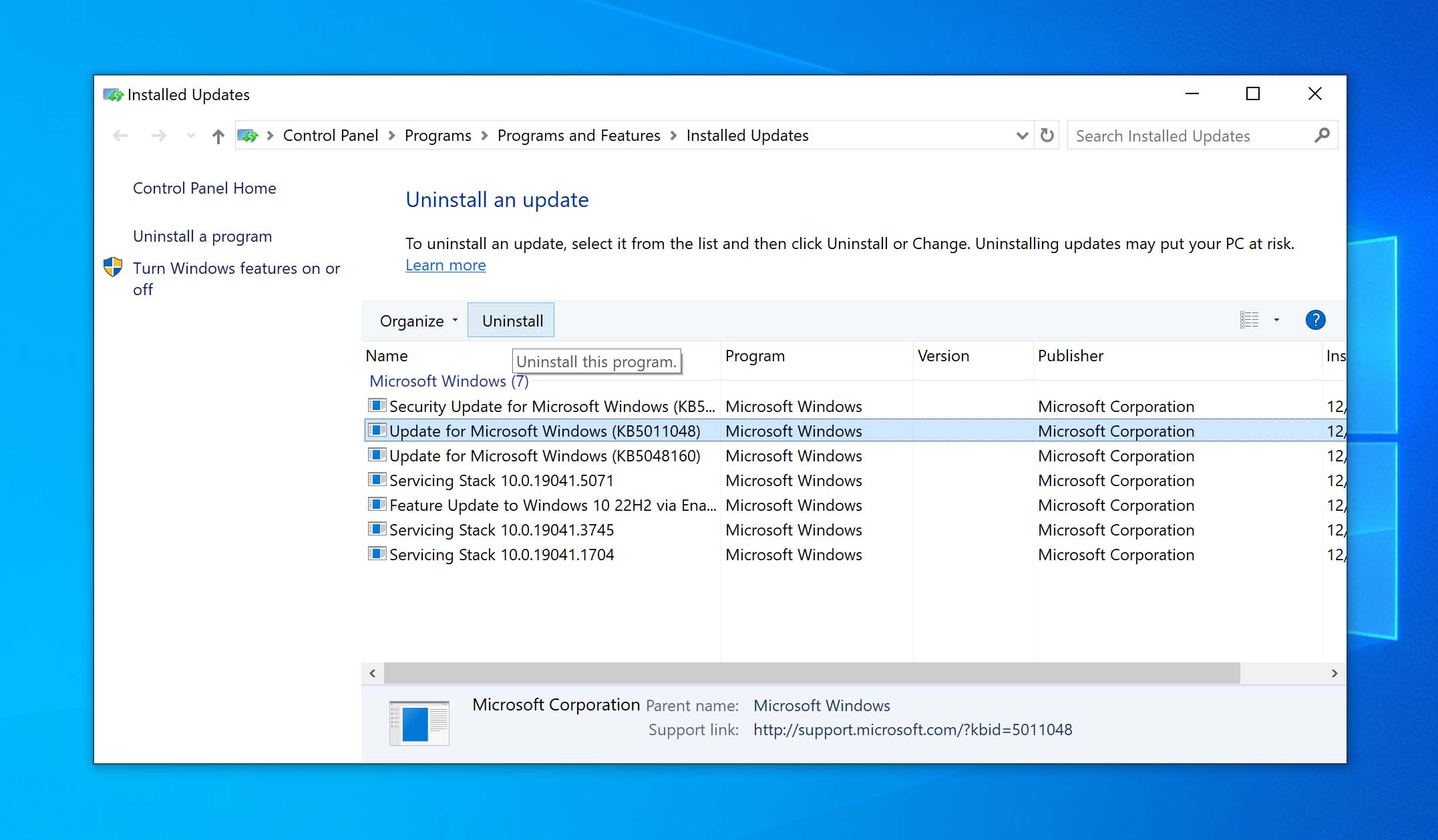Click the title bar Installed Updates icon
Image resolution: width=1438 pixels, height=840 pixels.
point(113,95)
